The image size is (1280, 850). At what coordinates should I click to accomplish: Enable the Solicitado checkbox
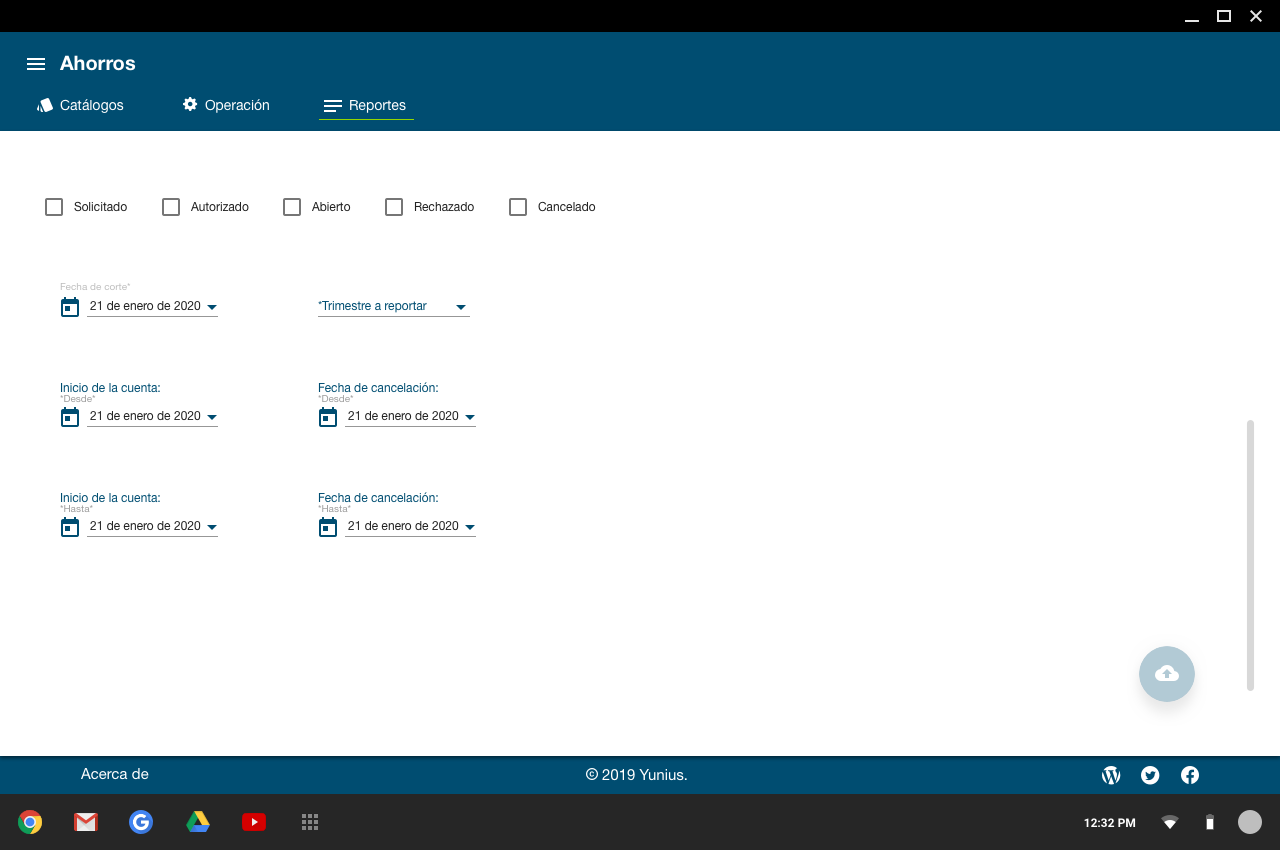(x=54, y=207)
